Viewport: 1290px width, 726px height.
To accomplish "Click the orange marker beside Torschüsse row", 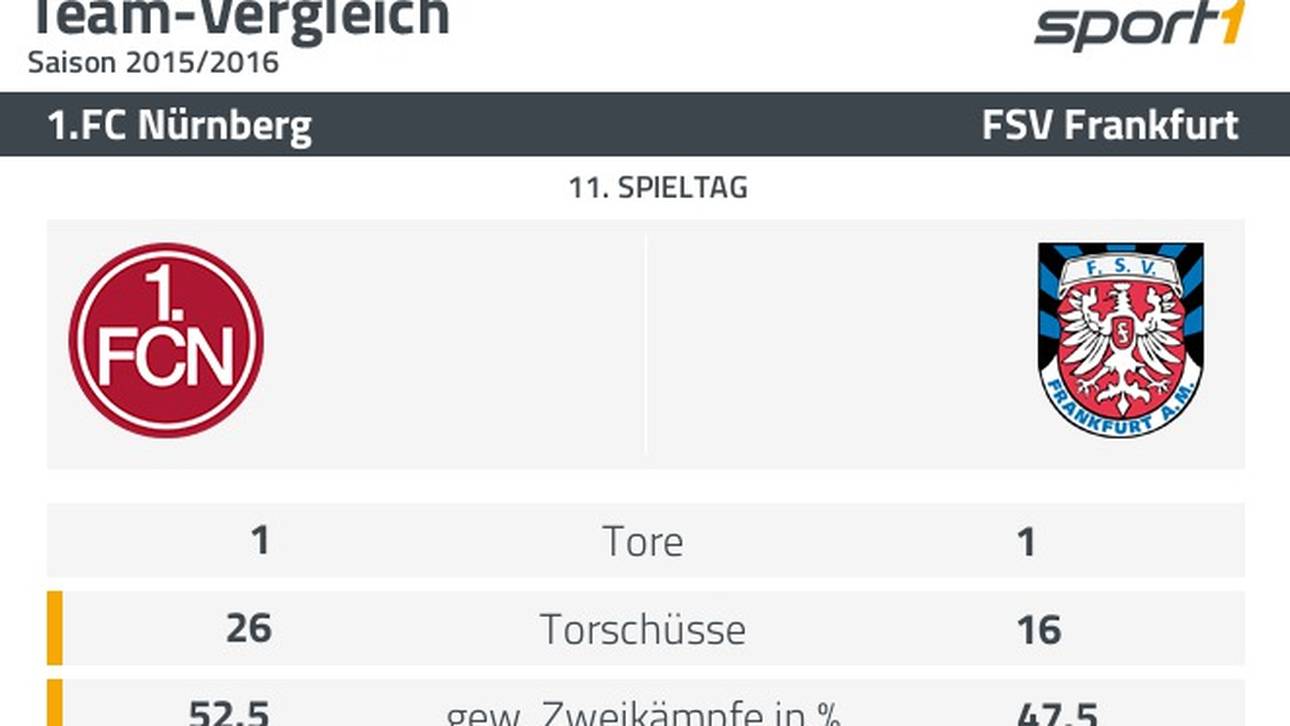I will pos(55,628).
